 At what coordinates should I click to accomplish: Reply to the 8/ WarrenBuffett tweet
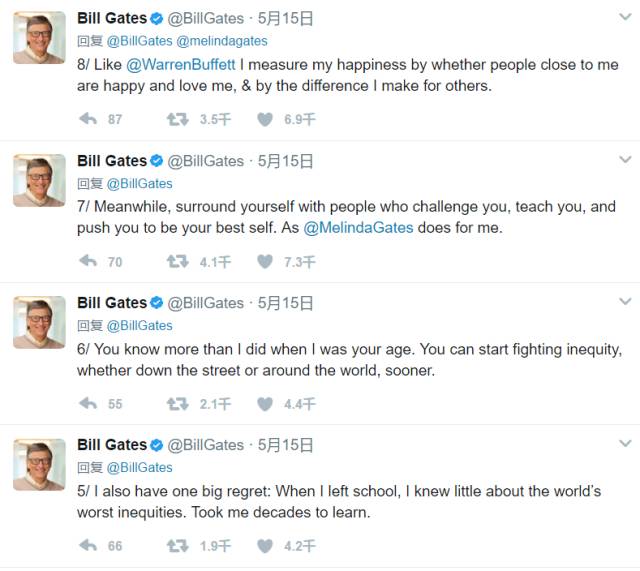pos(88,119)
